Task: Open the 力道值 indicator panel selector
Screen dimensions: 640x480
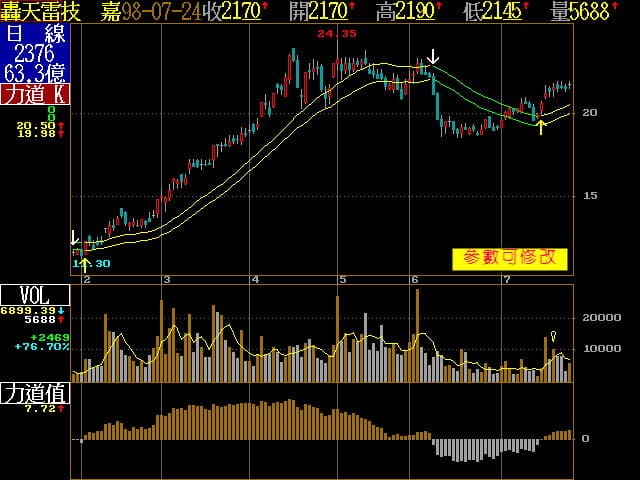Action: pos(35,392)
